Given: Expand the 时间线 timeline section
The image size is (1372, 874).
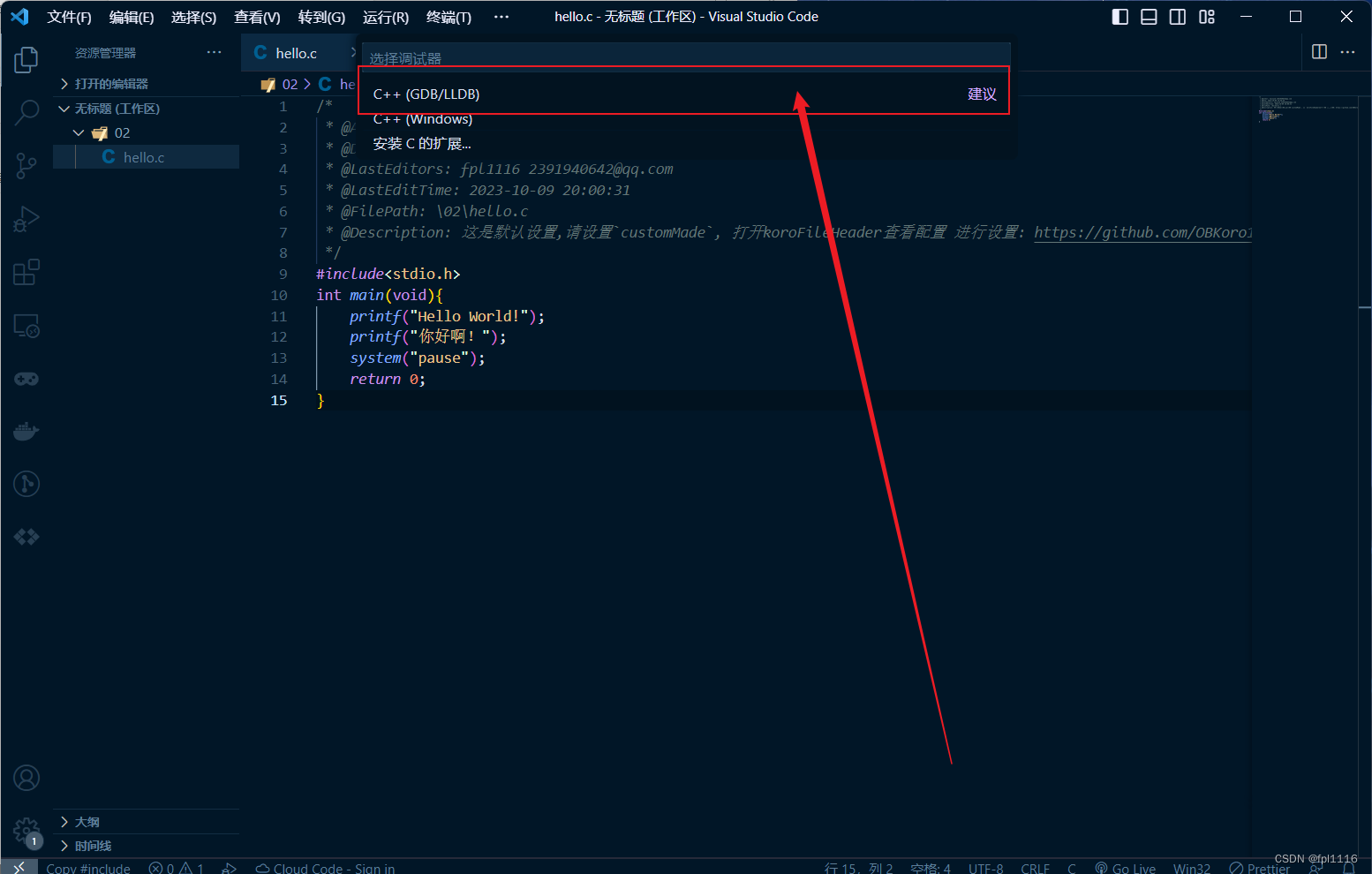Looking at the screenshot, I should (147, 846).
